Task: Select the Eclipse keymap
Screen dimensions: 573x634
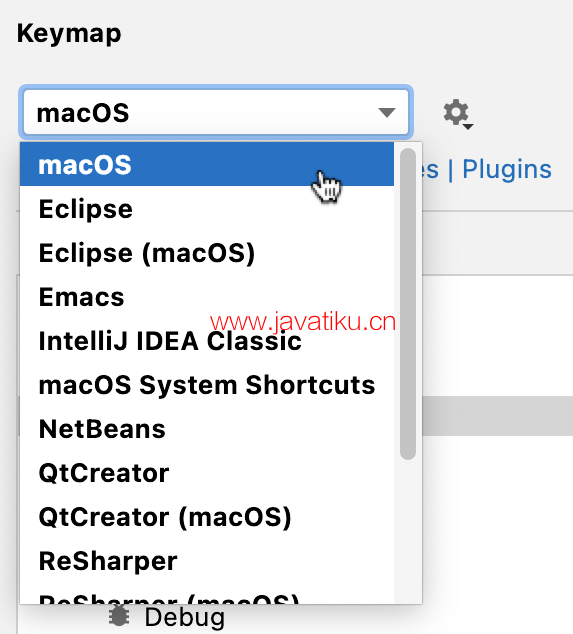Action: [207, 209]
